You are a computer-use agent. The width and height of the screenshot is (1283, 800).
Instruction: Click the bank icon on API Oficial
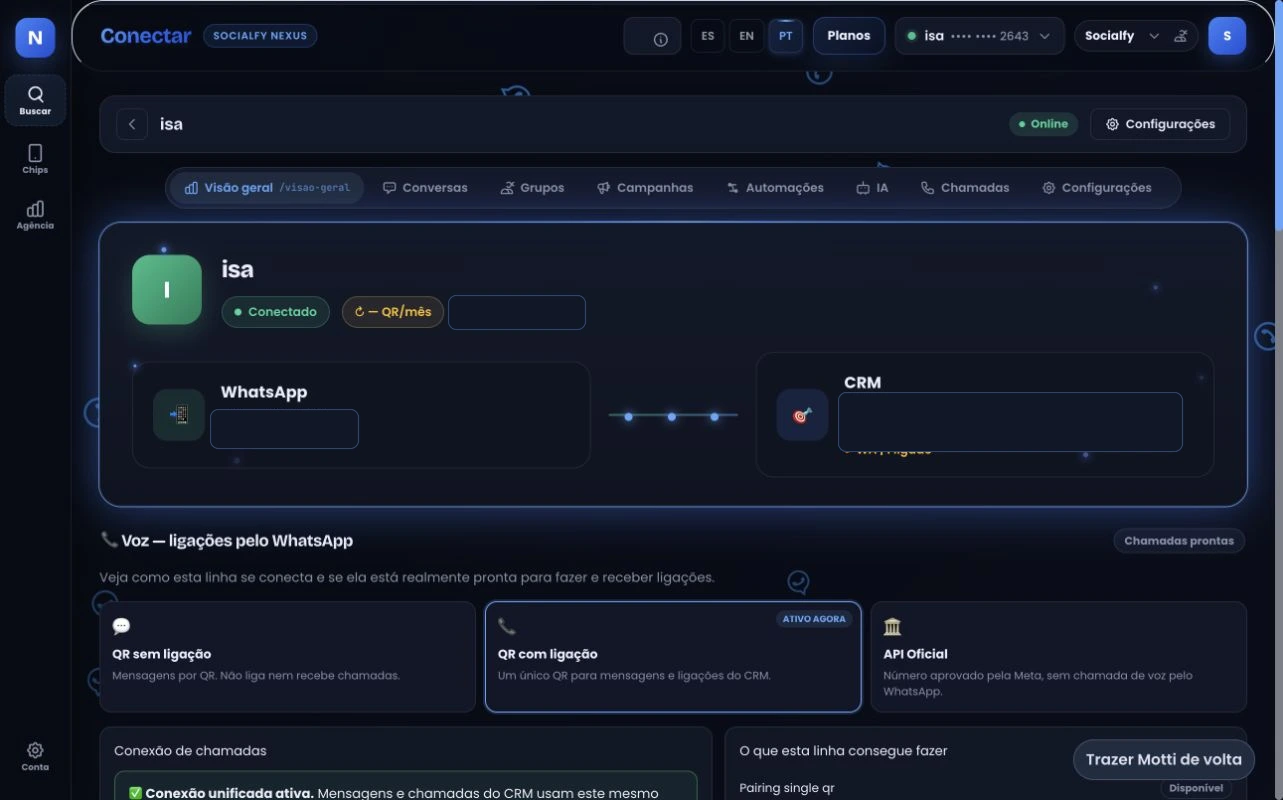coord(892,626)
